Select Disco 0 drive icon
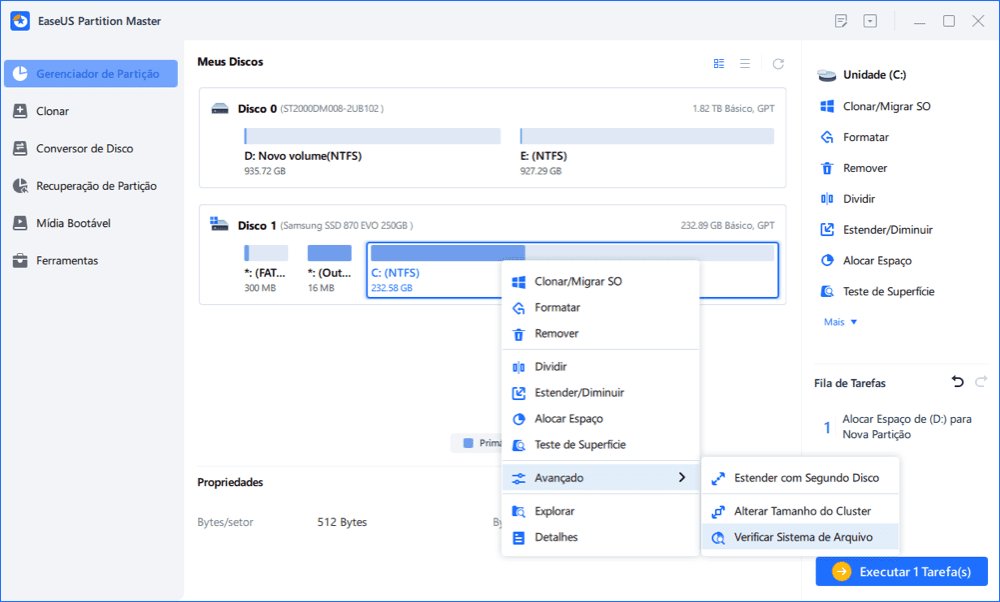 pyautogui.click(x=220, y=108)
